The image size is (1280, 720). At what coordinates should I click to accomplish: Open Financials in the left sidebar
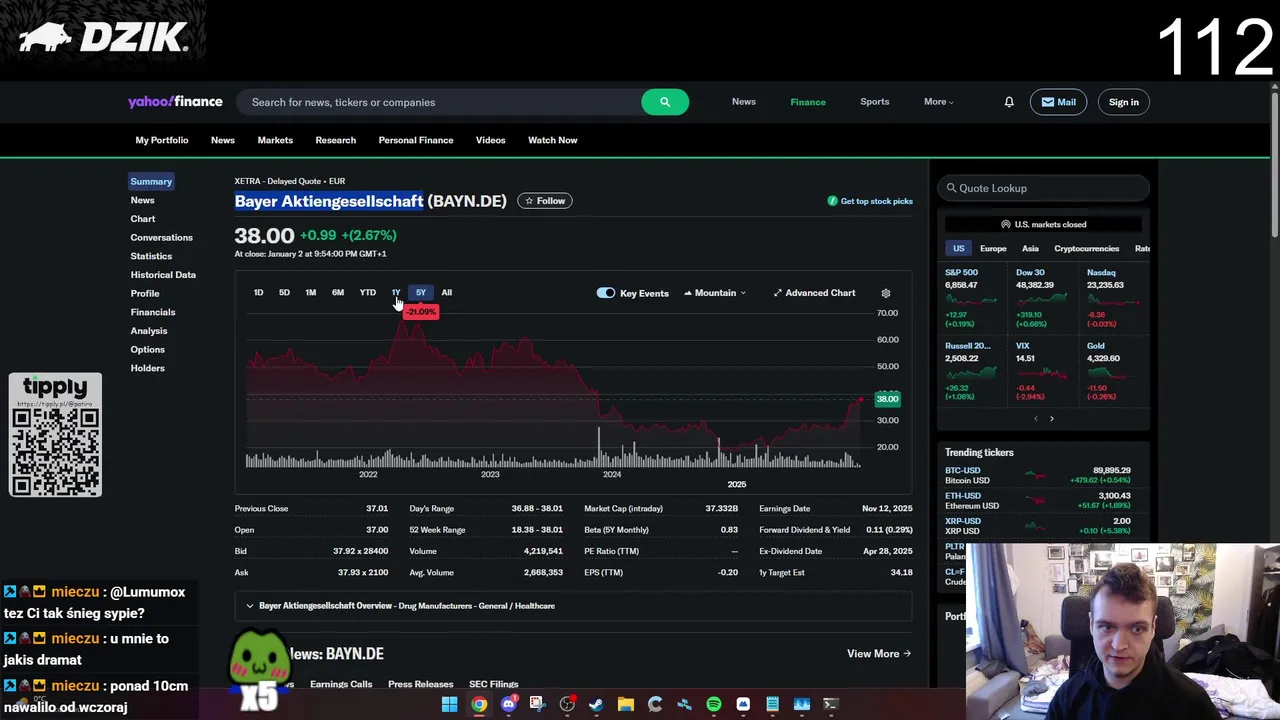coord(153,312)
